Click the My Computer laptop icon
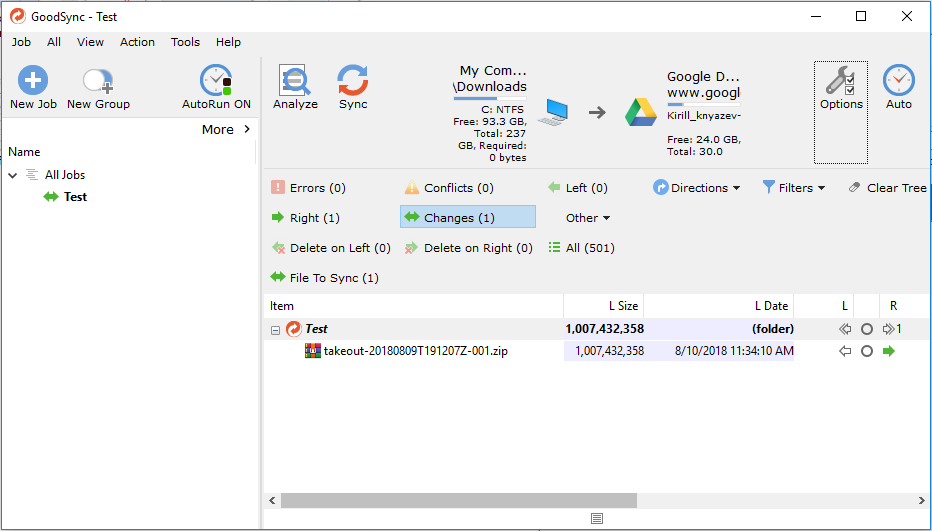The height and width of the screenshot is (531, 932). [554, 112]
